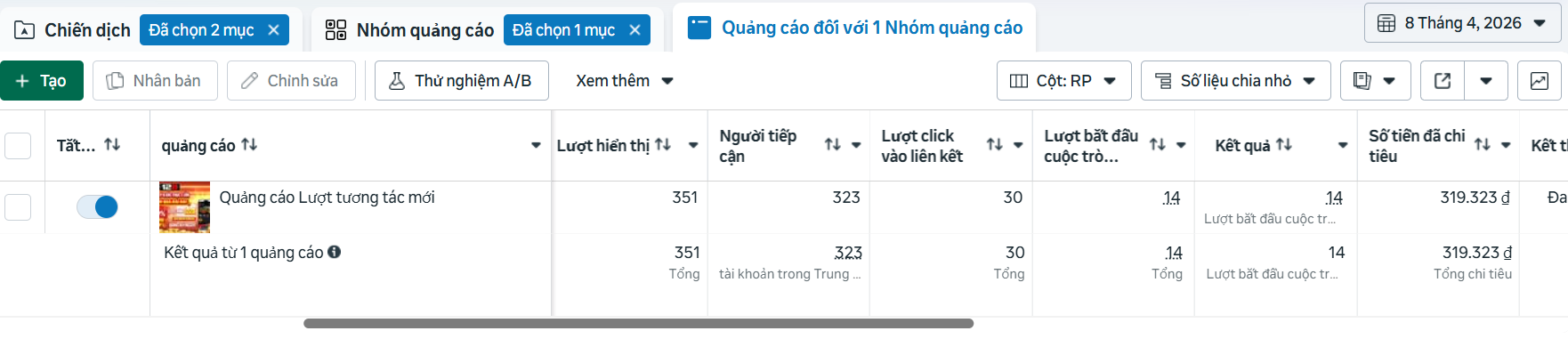This screenshot has width=1568, height=339.
Task: Switch to the 'Chiến dịch' tab
Action: coord(74,30)
